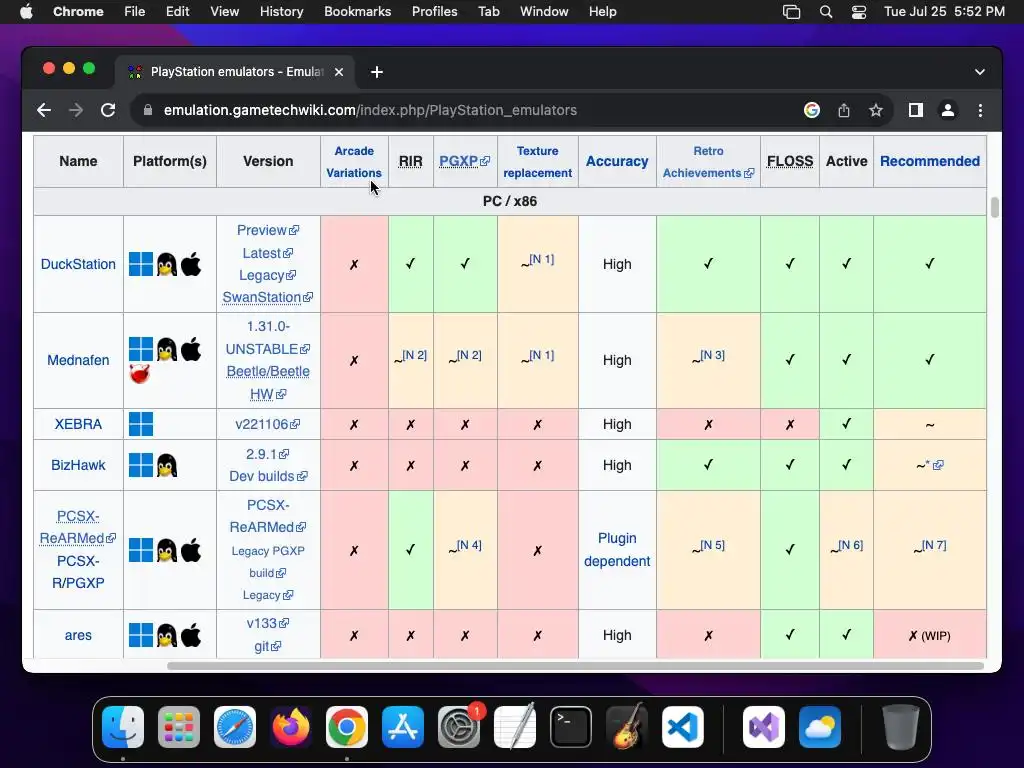Viewport: 1024px width, 768px height.
Task: Open Launchpad from the dock
Action: point(179,727)
